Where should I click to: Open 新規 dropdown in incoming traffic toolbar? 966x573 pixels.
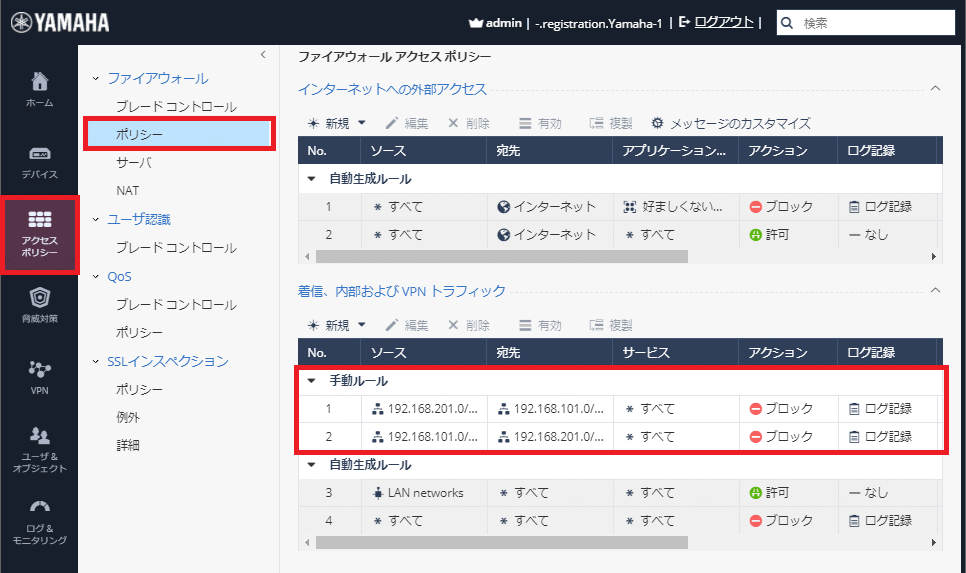tap(360, 325)
